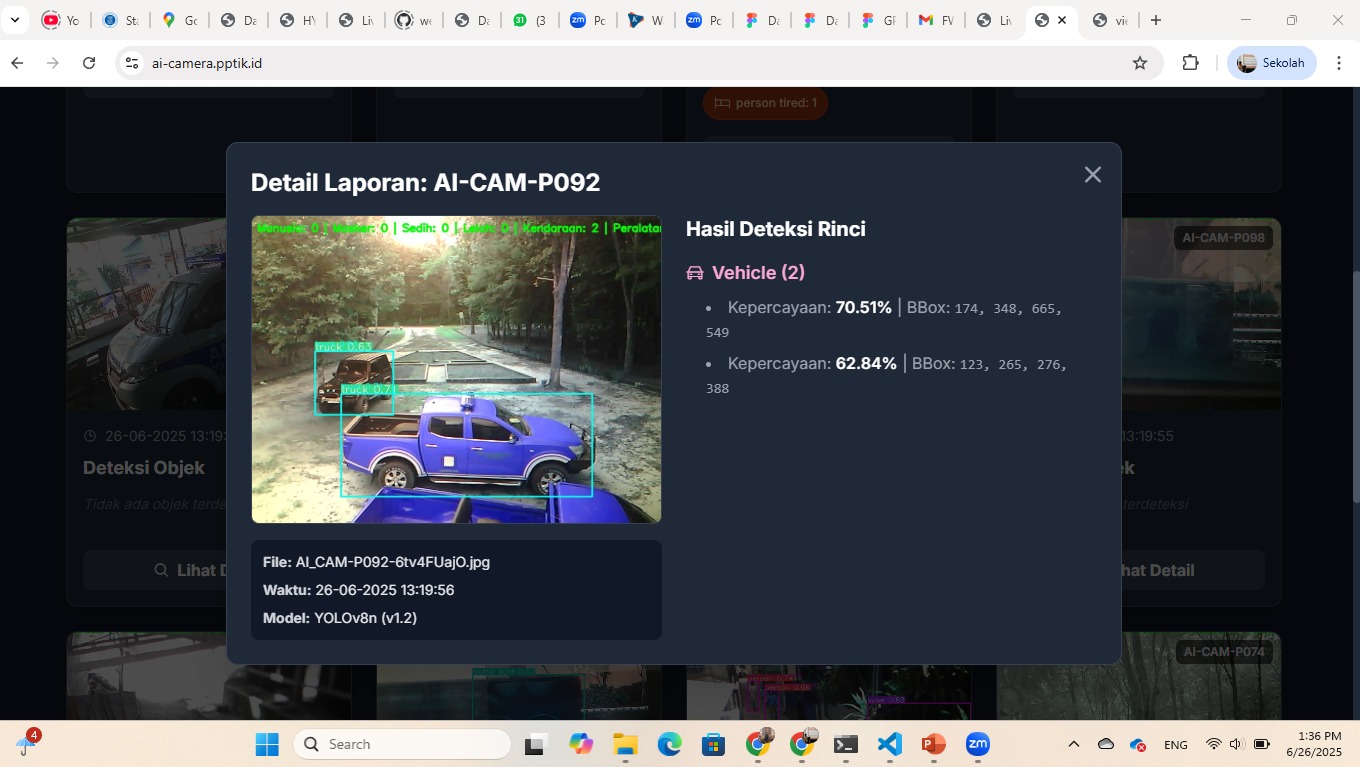
Task: Click the address bar showing ai-camera.pptik.id
Action: (640, 63)
